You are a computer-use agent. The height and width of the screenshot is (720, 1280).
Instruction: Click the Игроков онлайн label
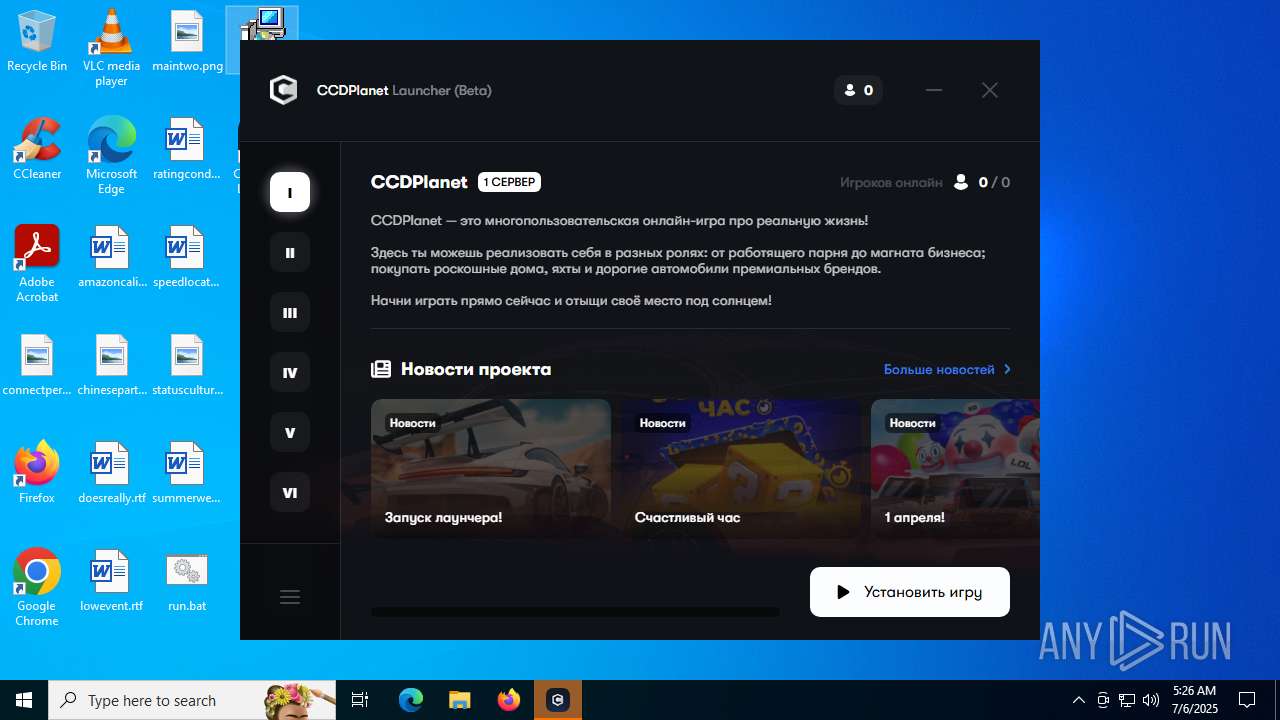pos(891,182)
